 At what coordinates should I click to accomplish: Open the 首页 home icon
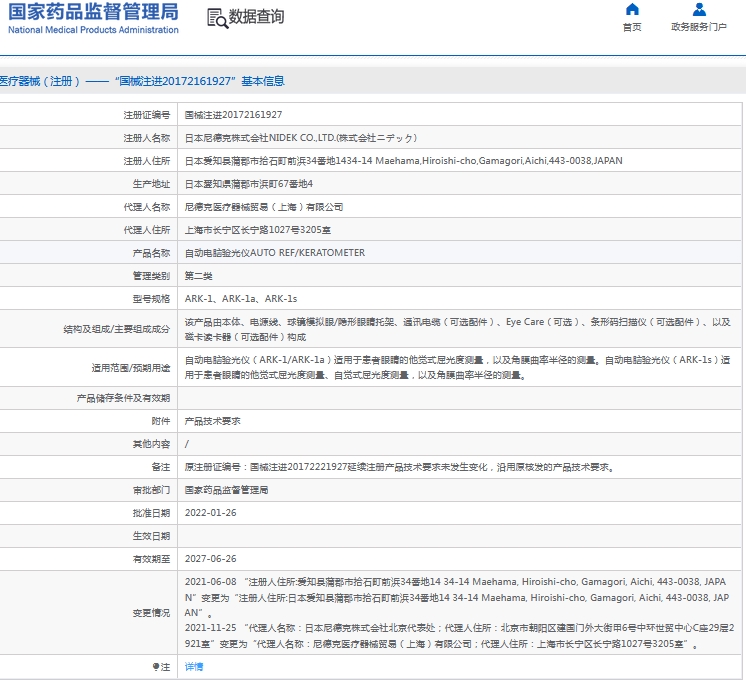click(632, 10)
